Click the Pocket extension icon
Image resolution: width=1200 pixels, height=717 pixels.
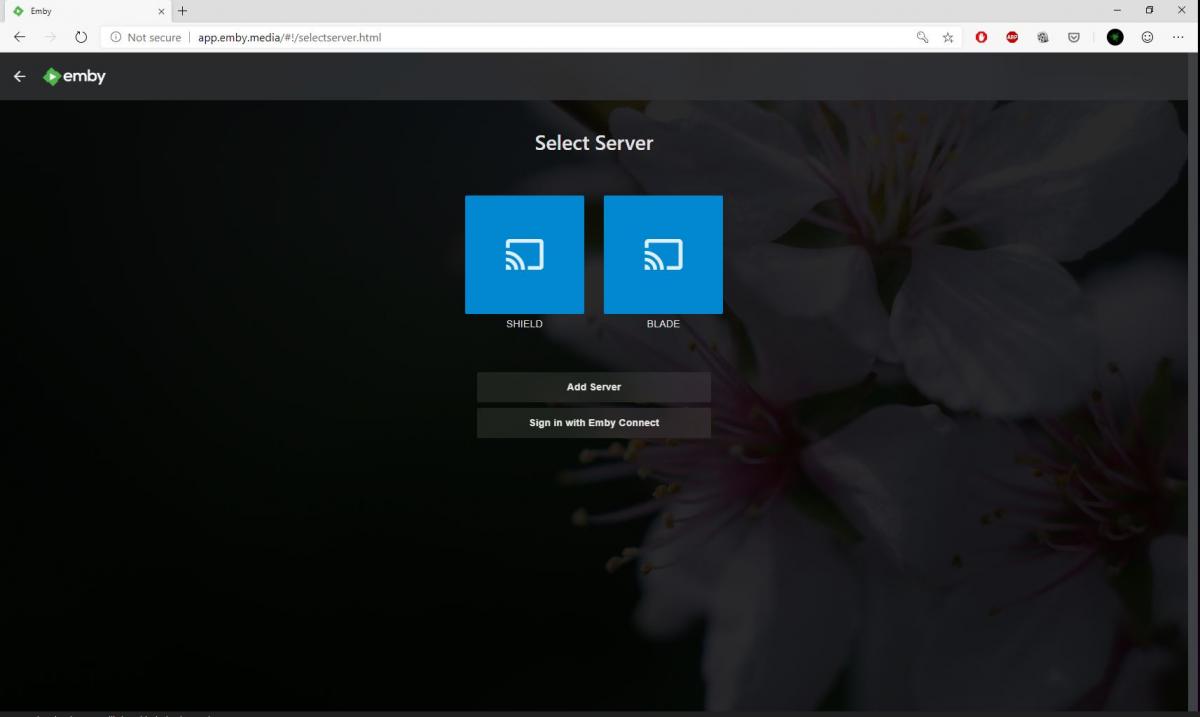click(x=1074, y=37)
